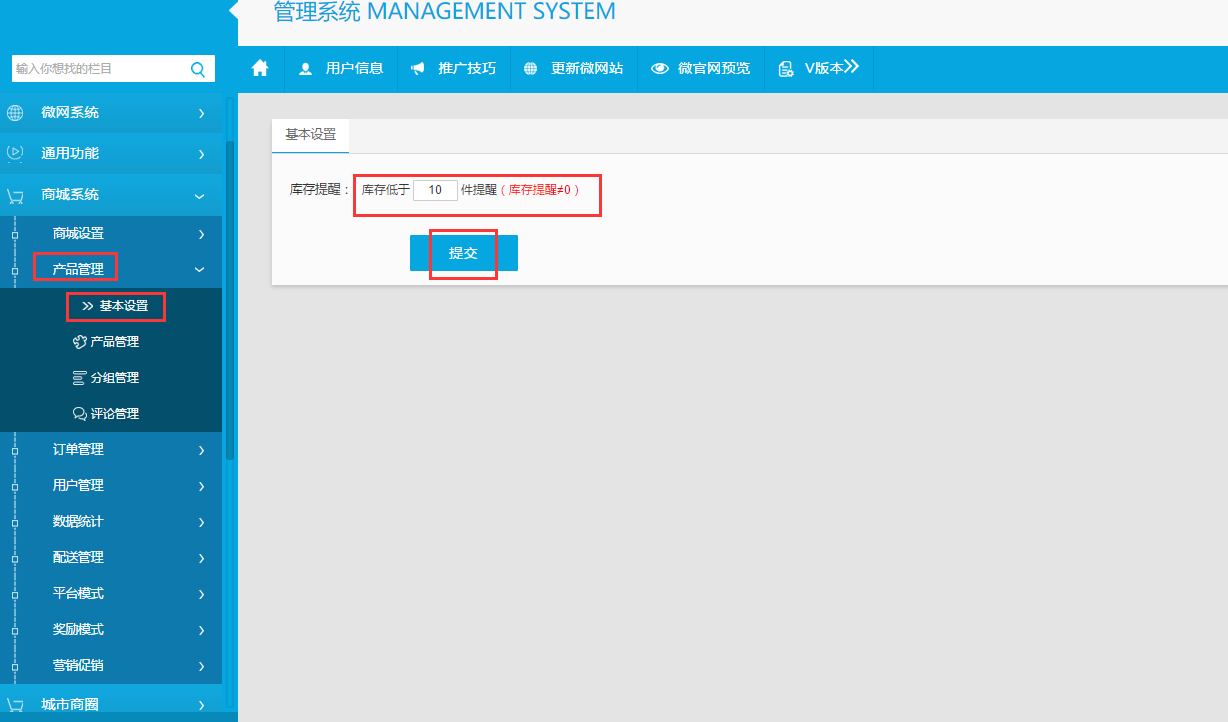Click the cart icon beside 城市商圈
The image size is (1228, 722).
point(15,705)
